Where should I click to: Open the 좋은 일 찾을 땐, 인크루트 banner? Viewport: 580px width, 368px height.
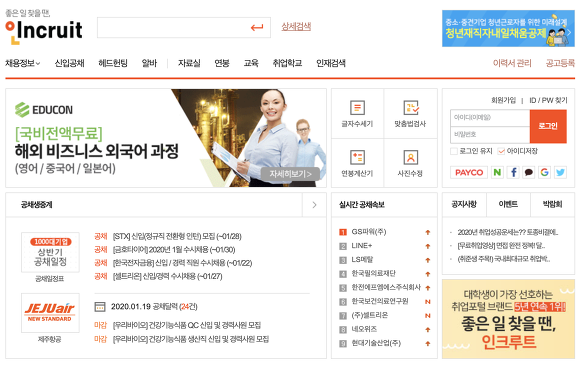tap(508, 319)
